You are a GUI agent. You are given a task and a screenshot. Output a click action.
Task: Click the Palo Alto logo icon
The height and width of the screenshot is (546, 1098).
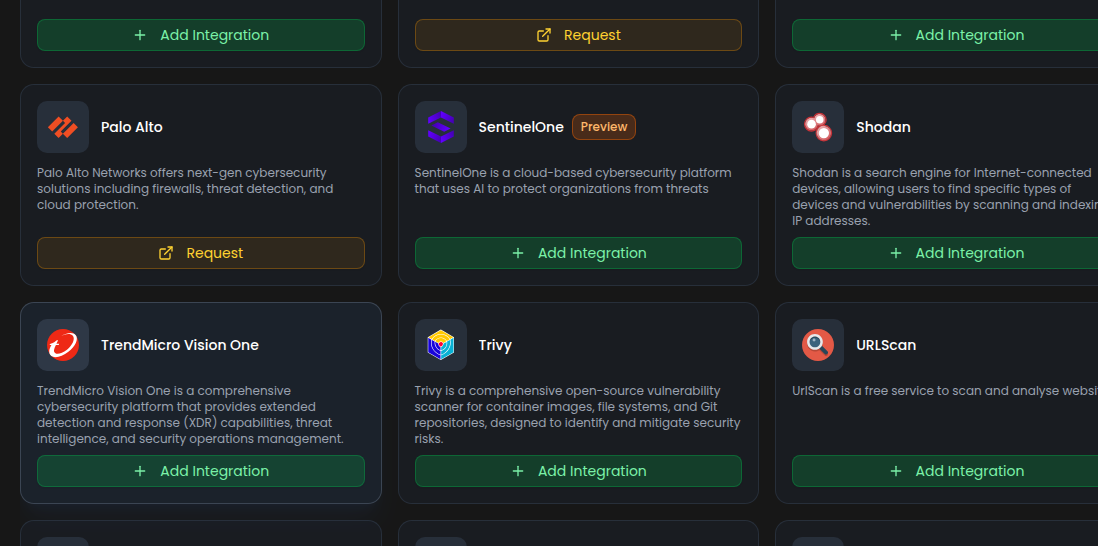click(63, 127)
